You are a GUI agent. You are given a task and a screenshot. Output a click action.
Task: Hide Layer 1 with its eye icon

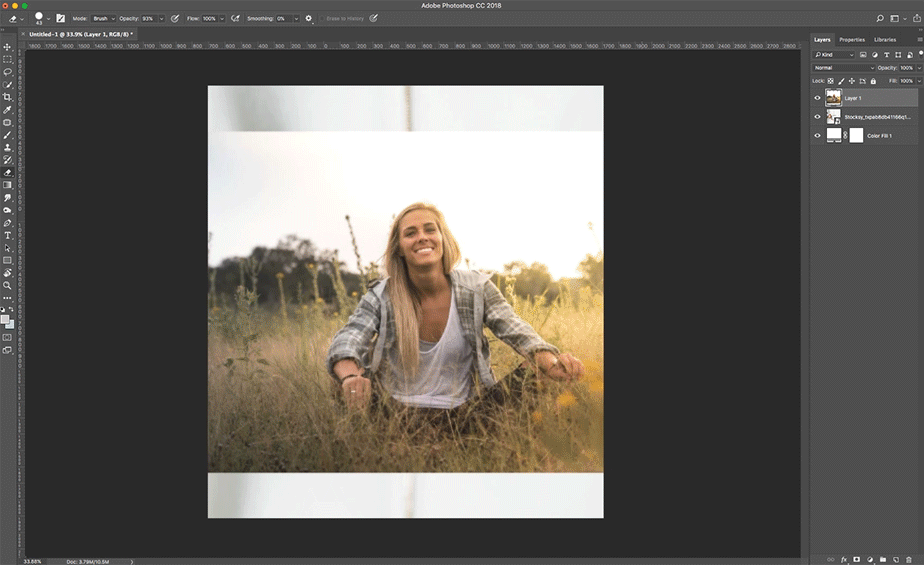tap(817, 98)
